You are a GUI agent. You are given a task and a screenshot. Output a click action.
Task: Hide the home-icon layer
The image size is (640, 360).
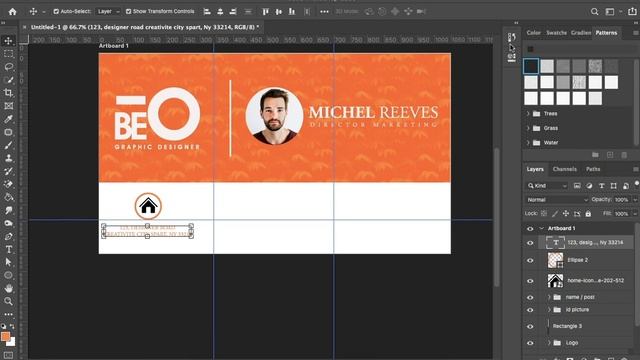530,281
